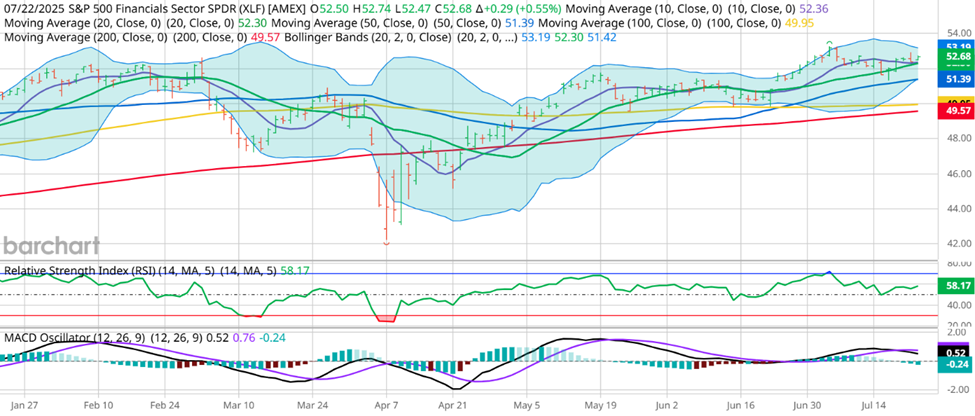Open the Bollinger Bands (20, 2, 0, Close) label
Screen dimensions: 975x416
tap(368, 37)
